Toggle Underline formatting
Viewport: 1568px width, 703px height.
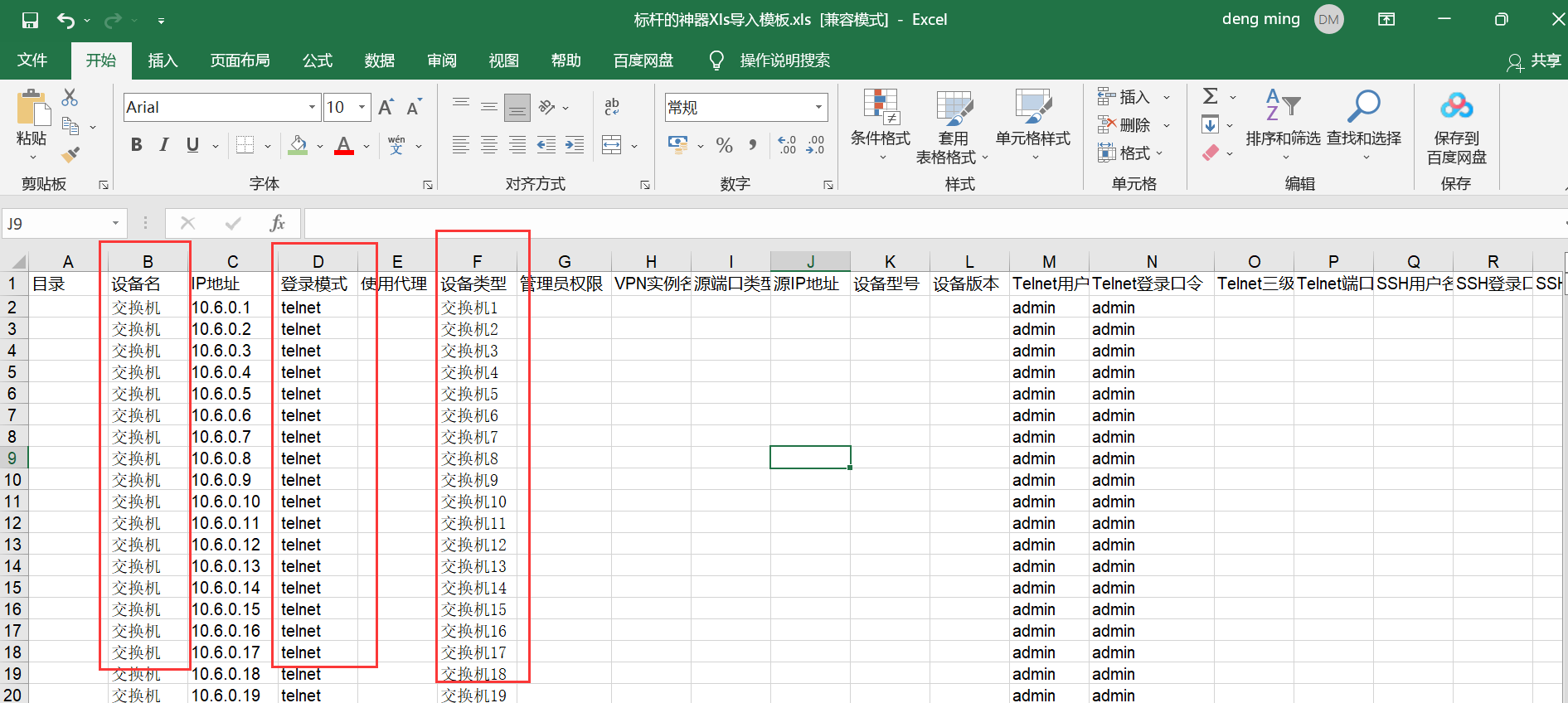pos(192,145)
